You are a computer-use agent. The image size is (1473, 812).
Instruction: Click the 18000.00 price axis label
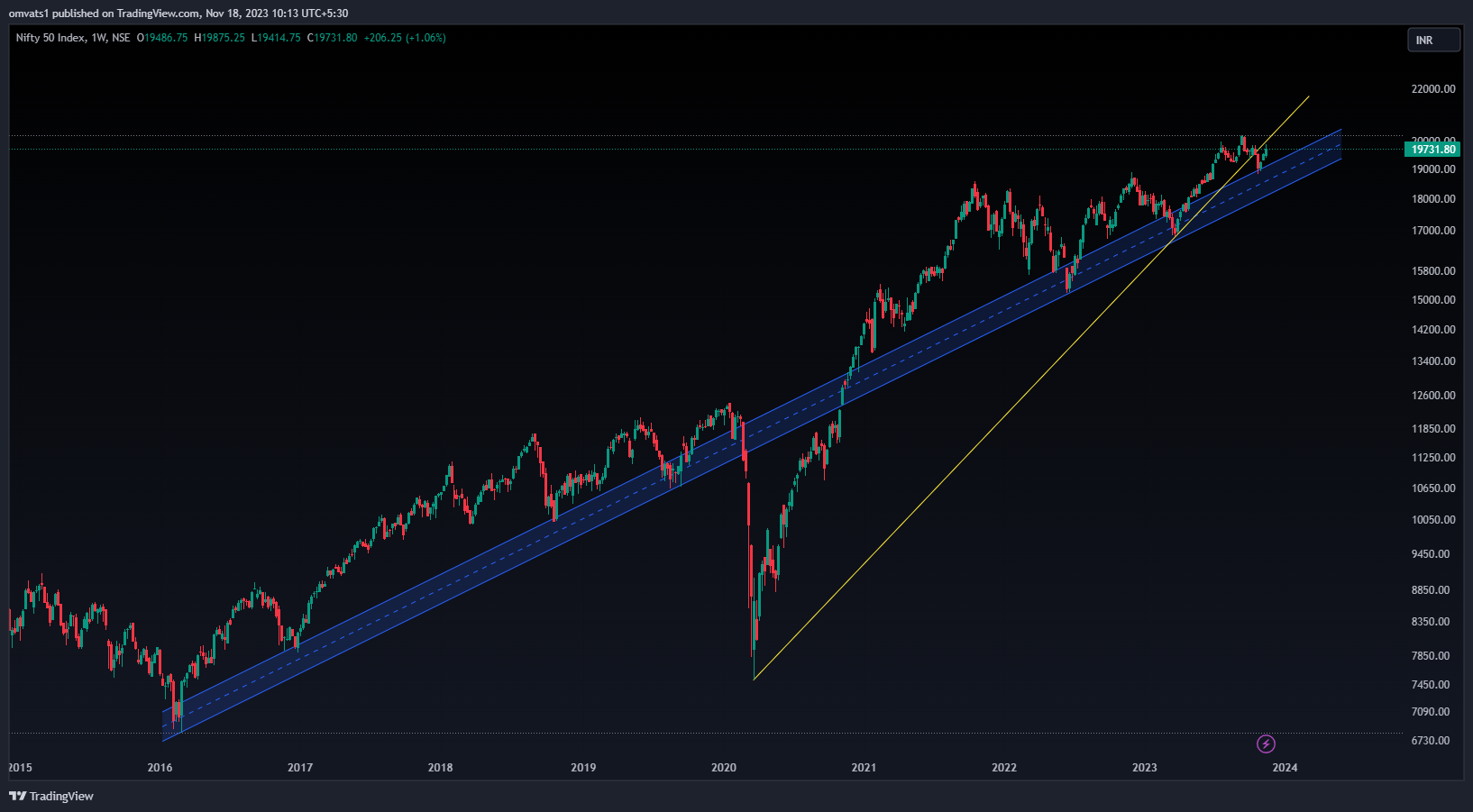(1433, 198)
